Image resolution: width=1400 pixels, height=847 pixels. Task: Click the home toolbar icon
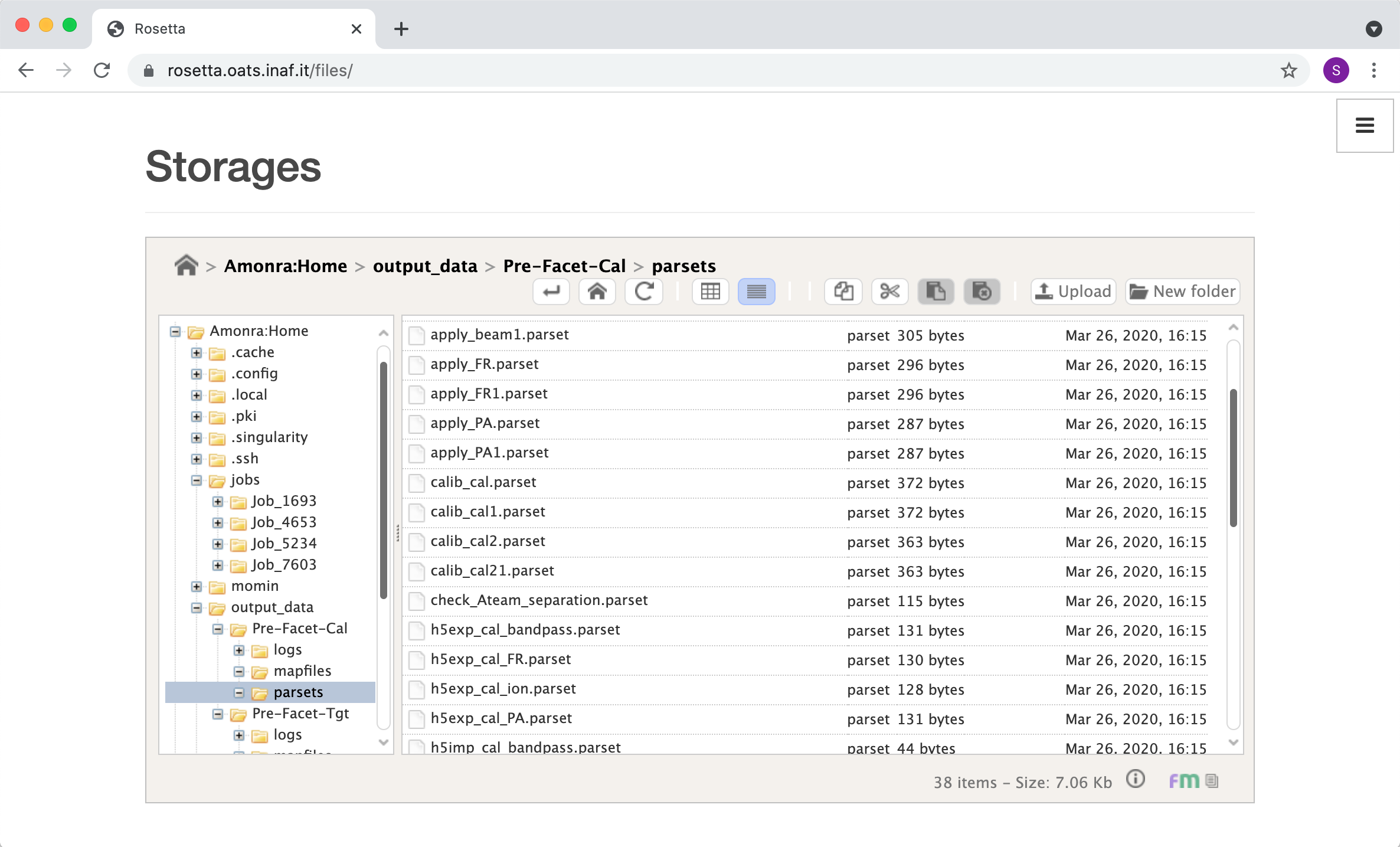click(x=597, y=292)
